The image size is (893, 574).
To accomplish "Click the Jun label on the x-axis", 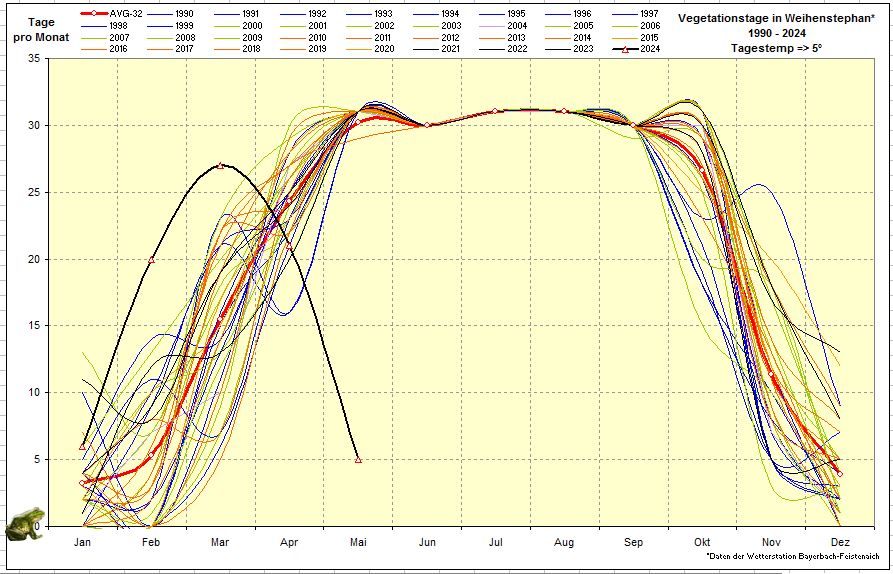I will click(x=427, y=541).
